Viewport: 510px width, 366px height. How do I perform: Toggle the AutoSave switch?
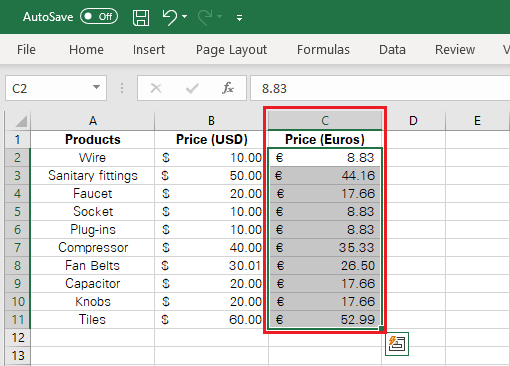(x=99, y=17)
